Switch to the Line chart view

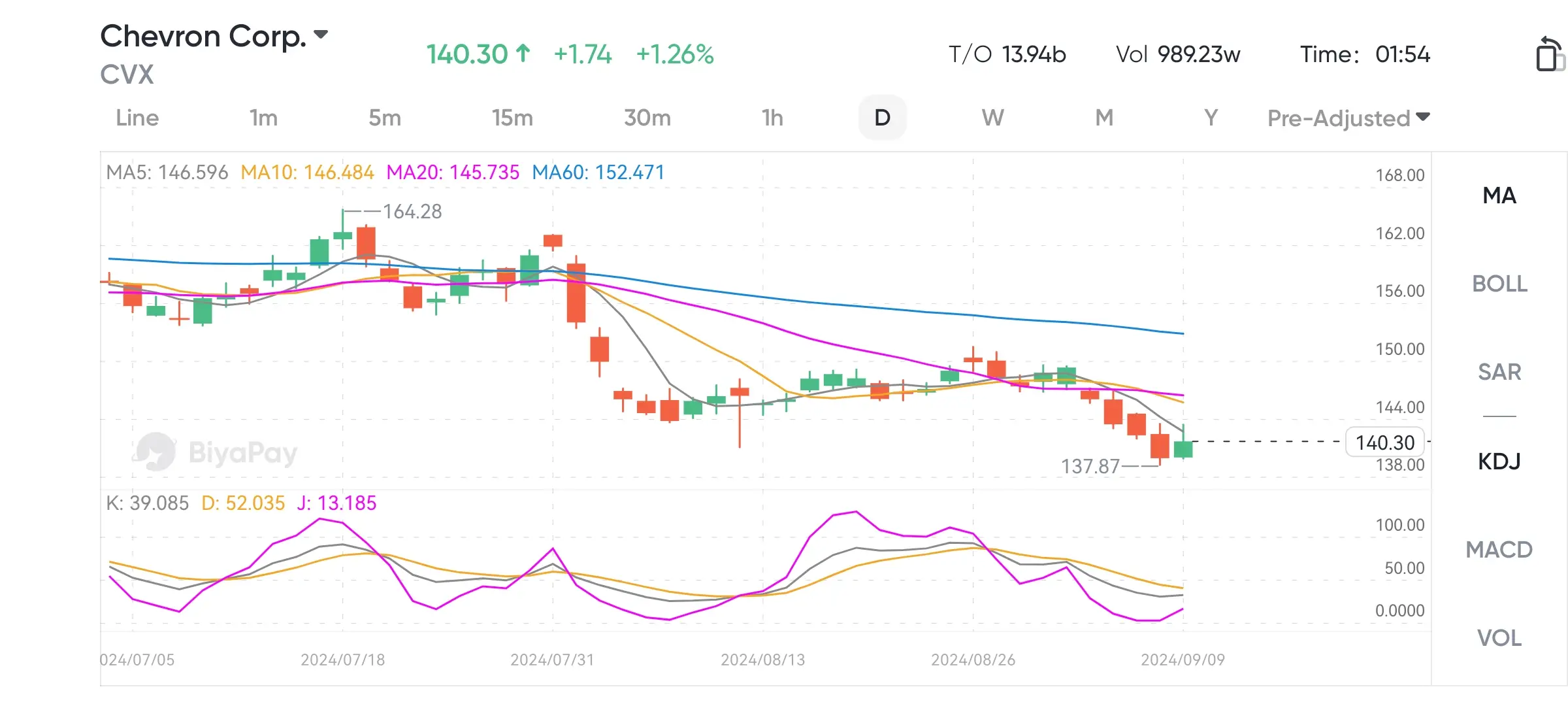tap(137, 118)
